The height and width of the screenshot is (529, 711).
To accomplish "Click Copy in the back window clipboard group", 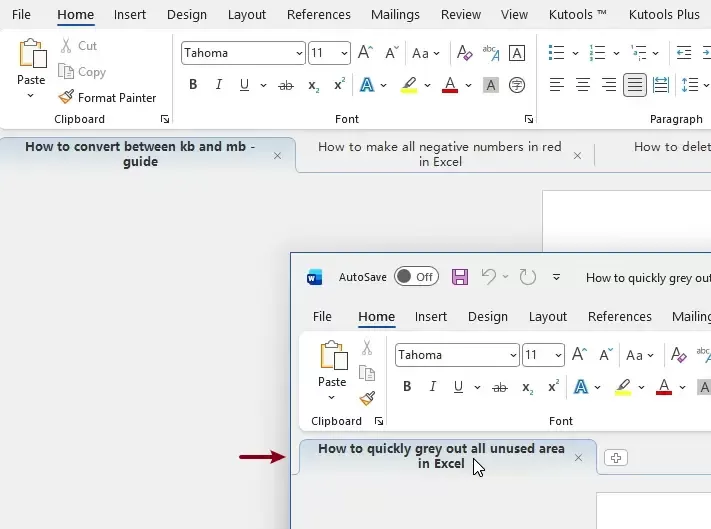I will (82, 72).
